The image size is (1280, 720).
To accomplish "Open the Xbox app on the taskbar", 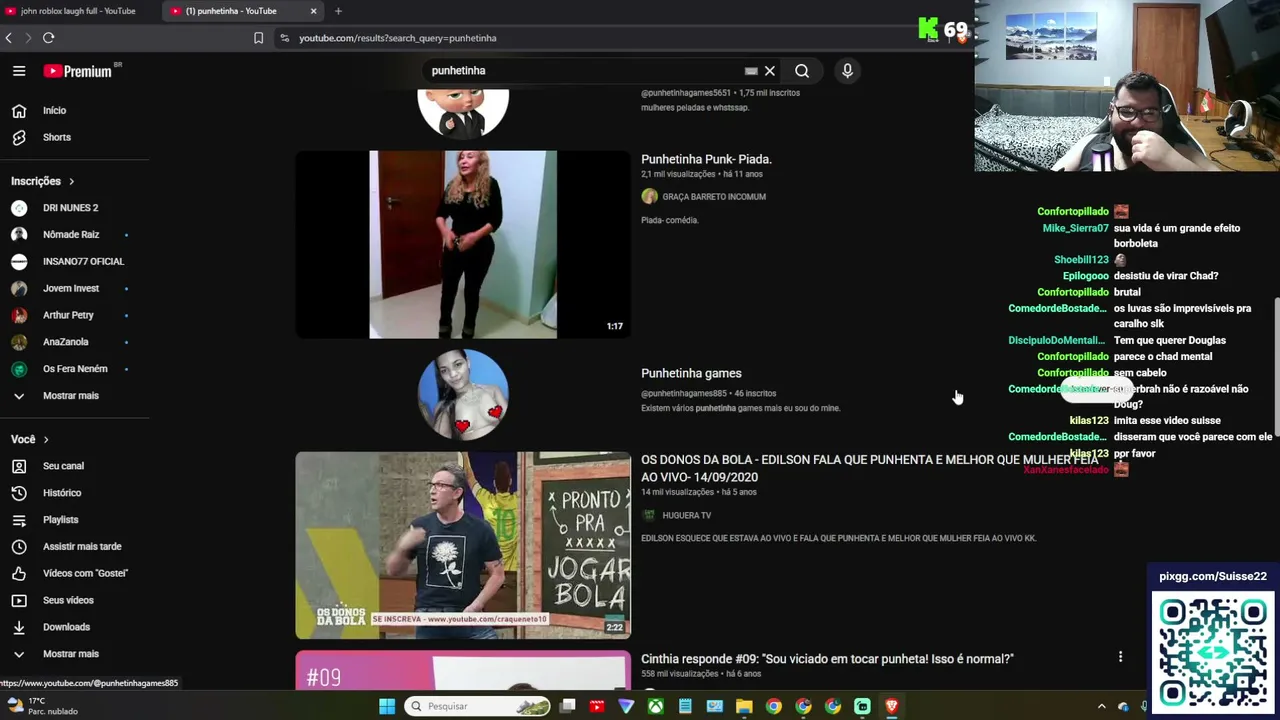I will [x=656, y=707].
